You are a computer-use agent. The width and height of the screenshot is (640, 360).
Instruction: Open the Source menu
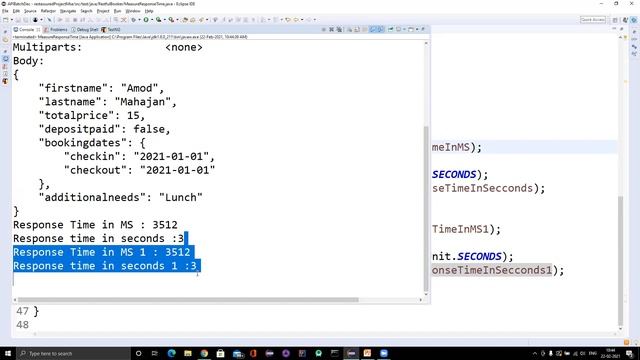click(30, 11)
